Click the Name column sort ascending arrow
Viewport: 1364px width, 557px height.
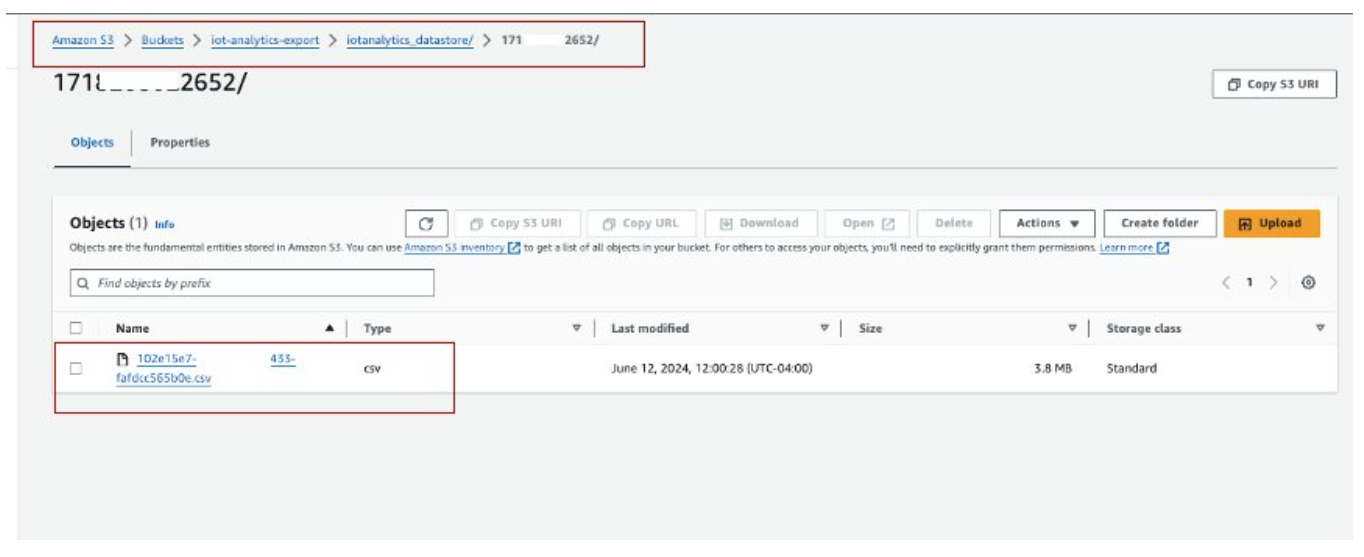[330, 328]
